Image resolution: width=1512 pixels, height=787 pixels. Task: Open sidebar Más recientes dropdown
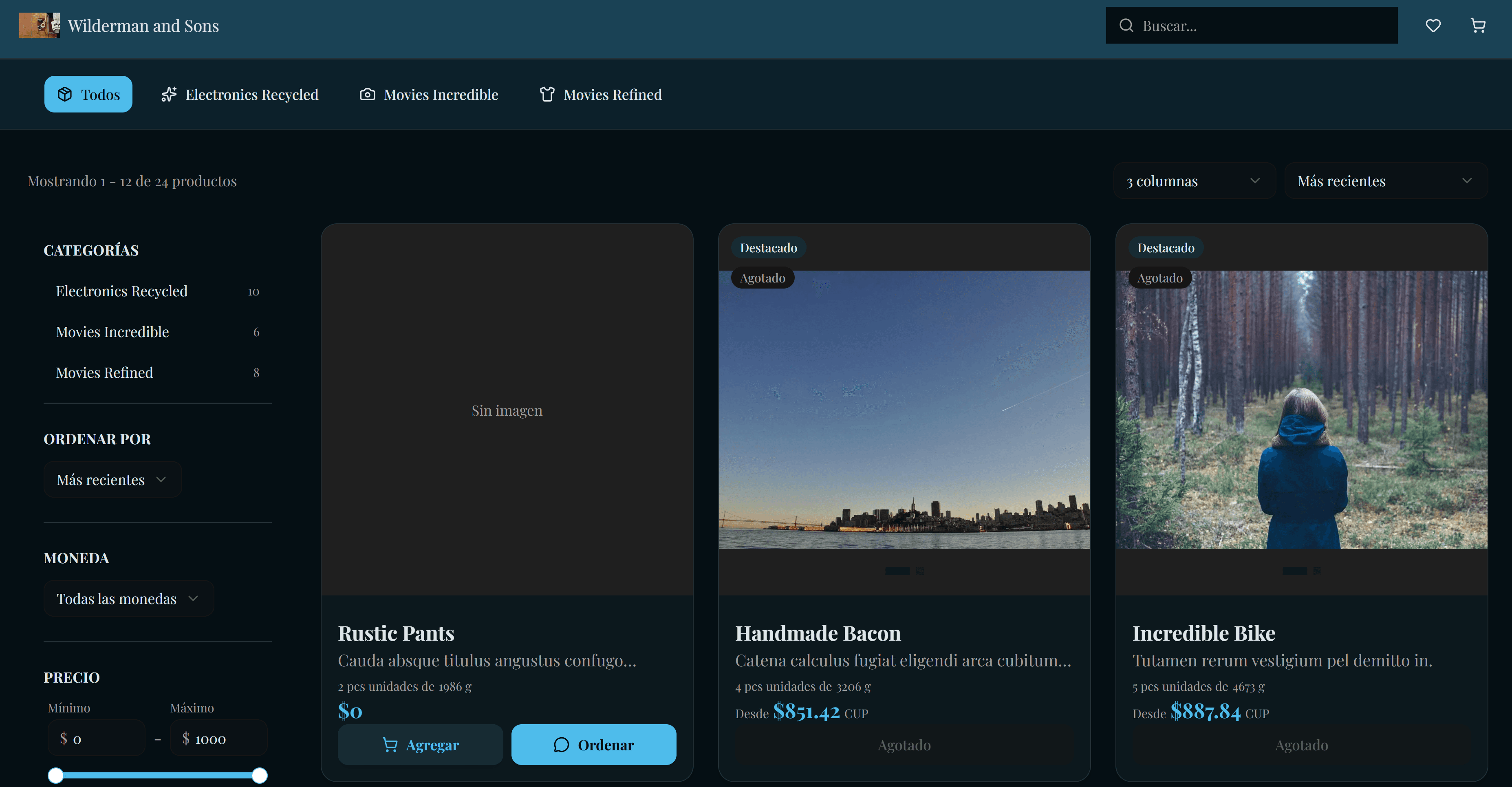(112, 479)
